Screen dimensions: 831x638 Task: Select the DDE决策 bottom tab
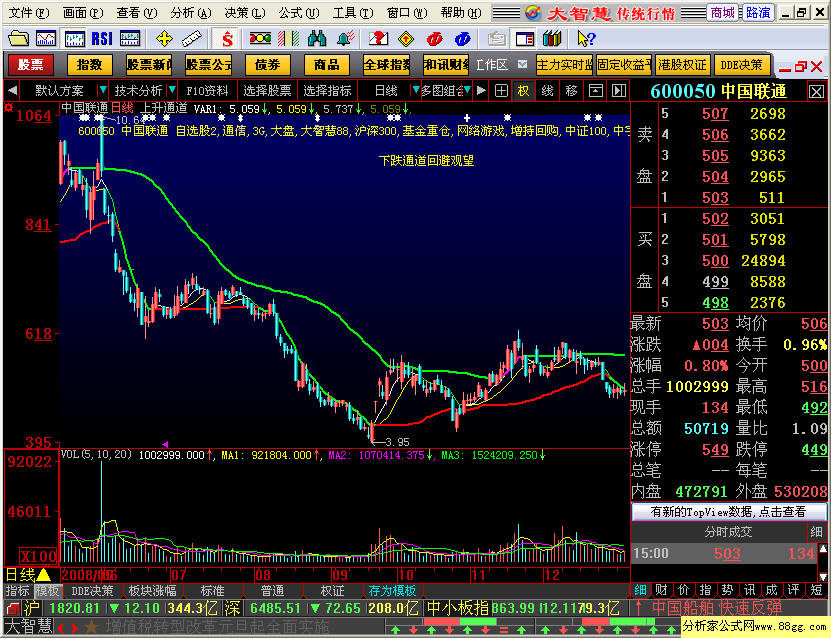point(92,590)
